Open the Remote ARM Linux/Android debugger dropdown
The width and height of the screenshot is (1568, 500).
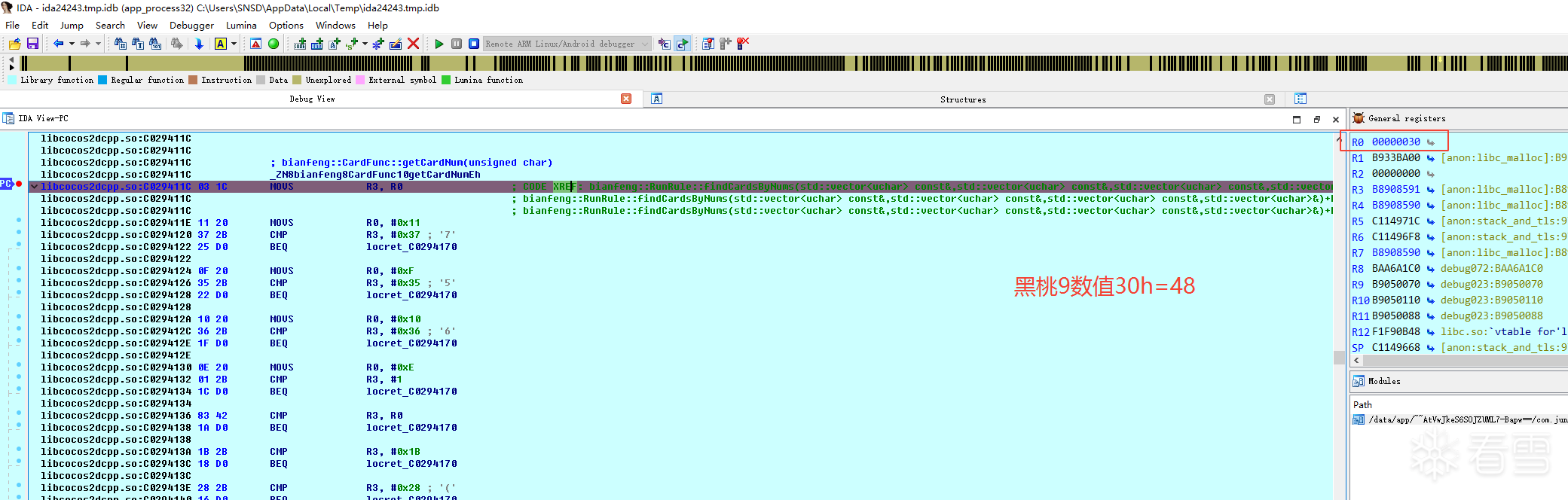click(x=567, y=44)
